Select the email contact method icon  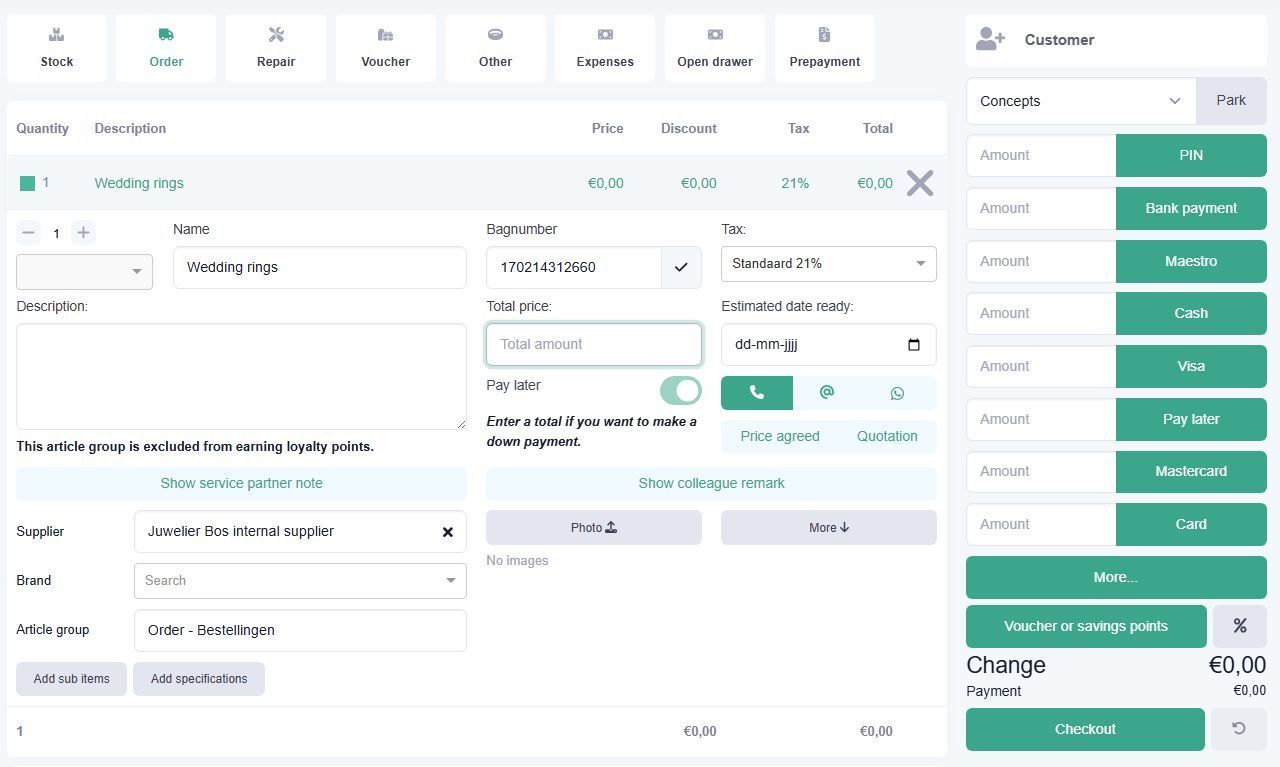pos(827,393)
